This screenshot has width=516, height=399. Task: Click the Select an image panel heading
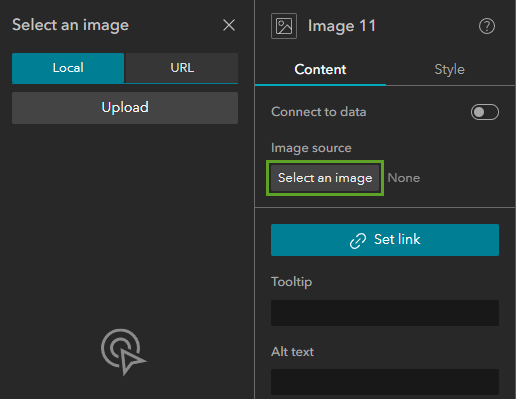pyautogui.click(x=70, y=25)
